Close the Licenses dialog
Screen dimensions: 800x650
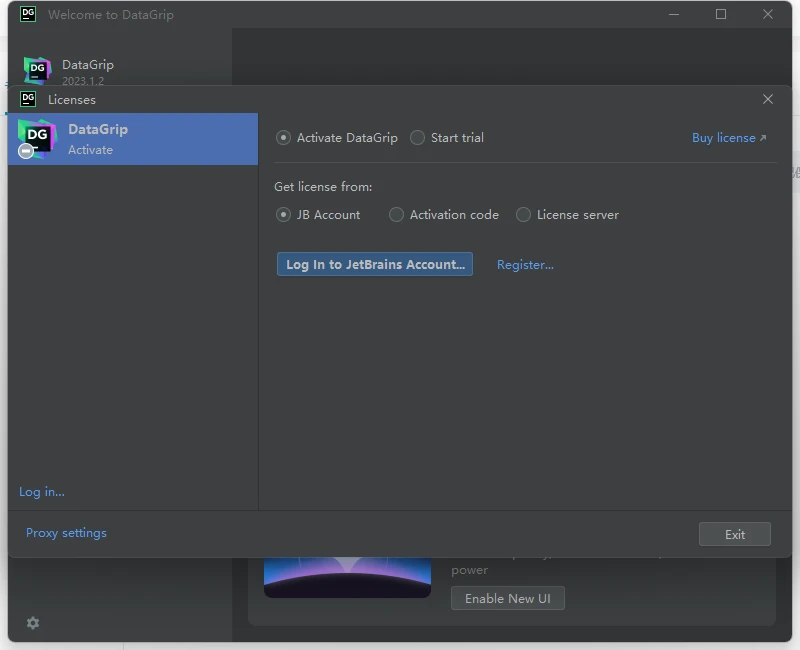click(x=768, y=99)
